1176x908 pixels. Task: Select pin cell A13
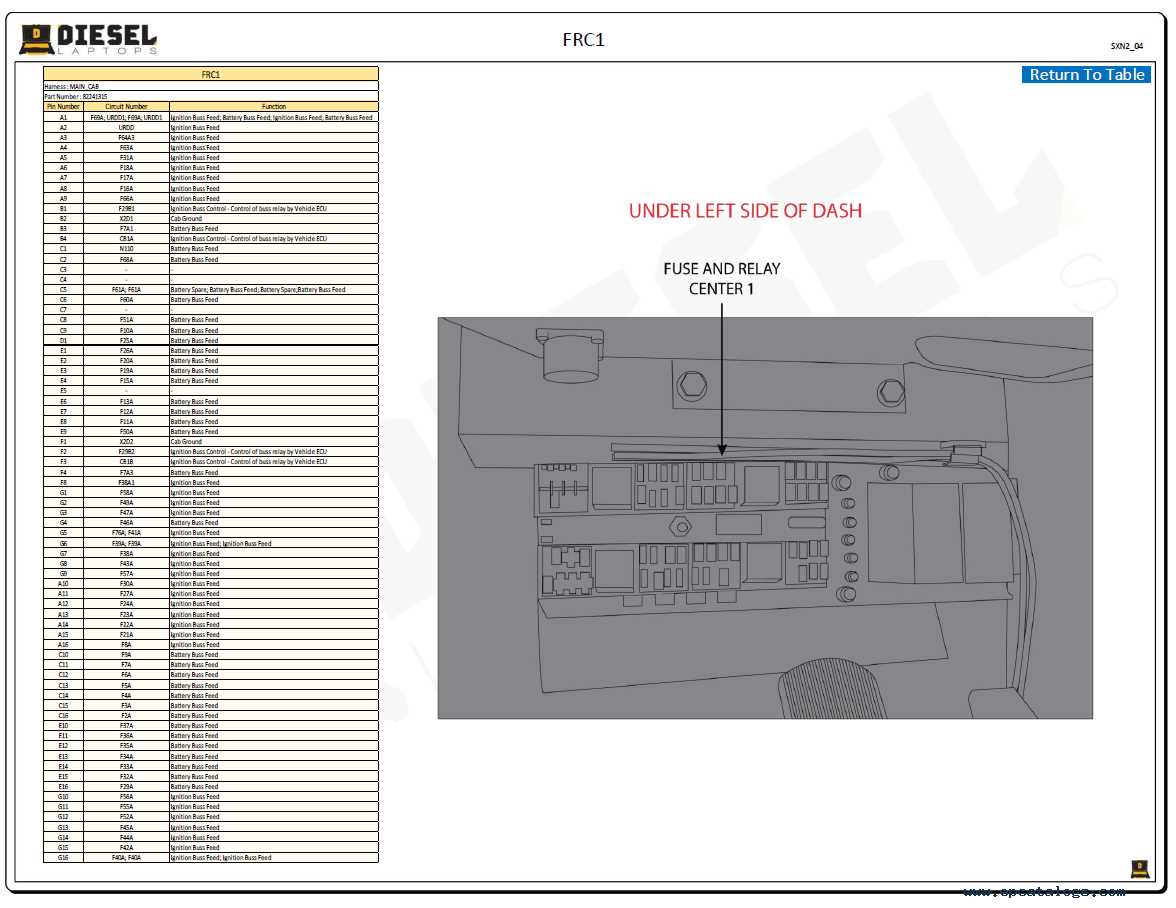63,614
